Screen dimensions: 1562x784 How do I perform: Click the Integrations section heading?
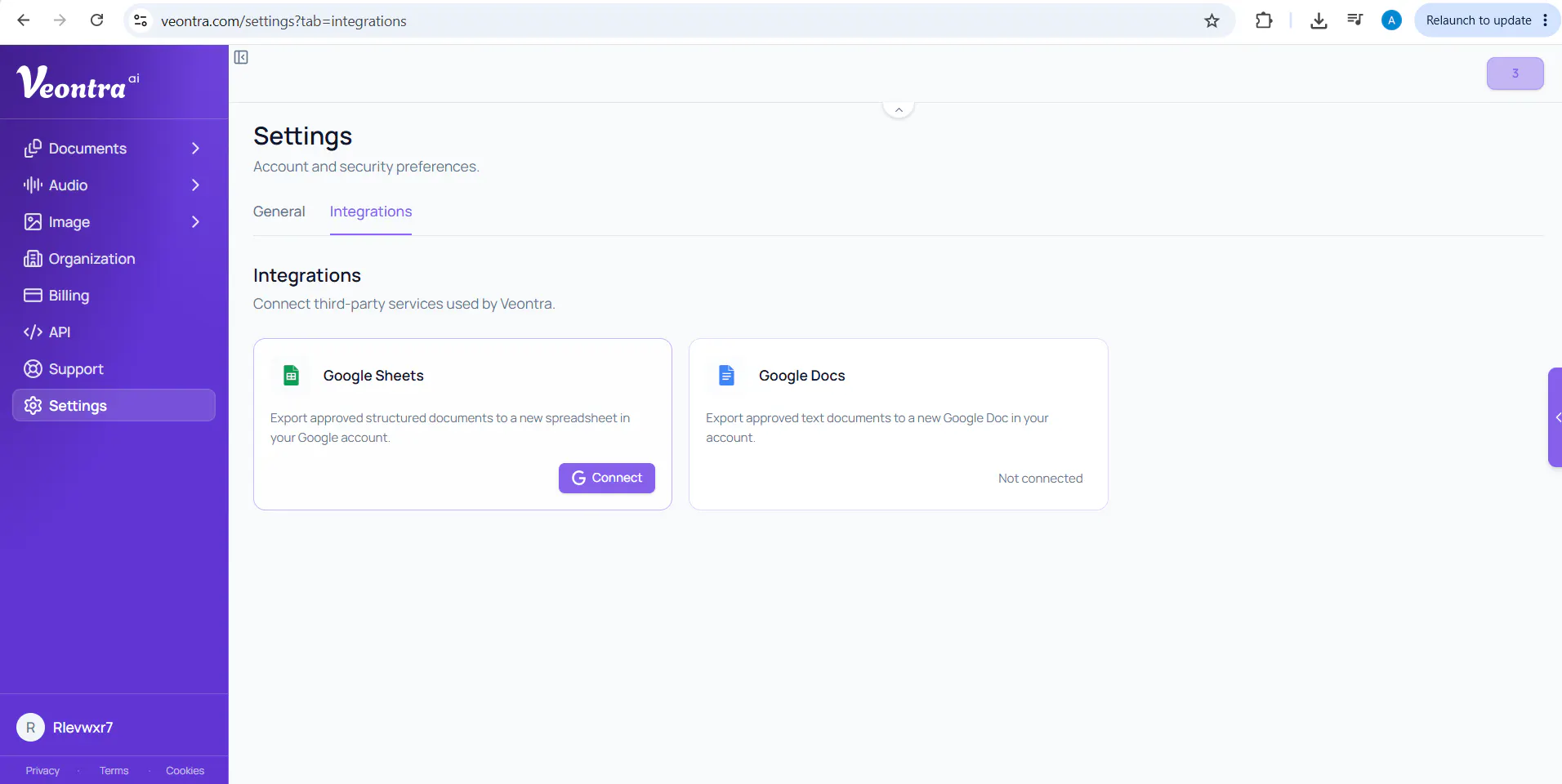pos(307,275)
